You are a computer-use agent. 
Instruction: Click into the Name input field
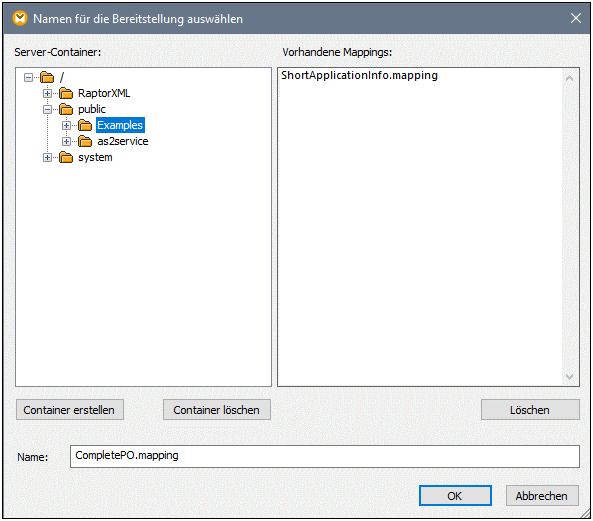pos(324,456)
